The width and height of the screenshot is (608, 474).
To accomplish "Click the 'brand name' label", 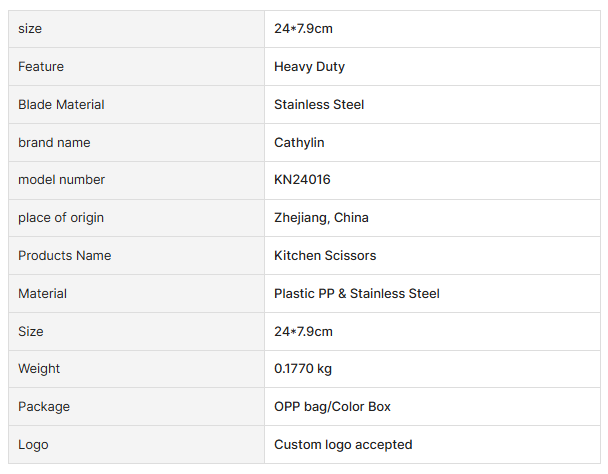I will point(54,143).
